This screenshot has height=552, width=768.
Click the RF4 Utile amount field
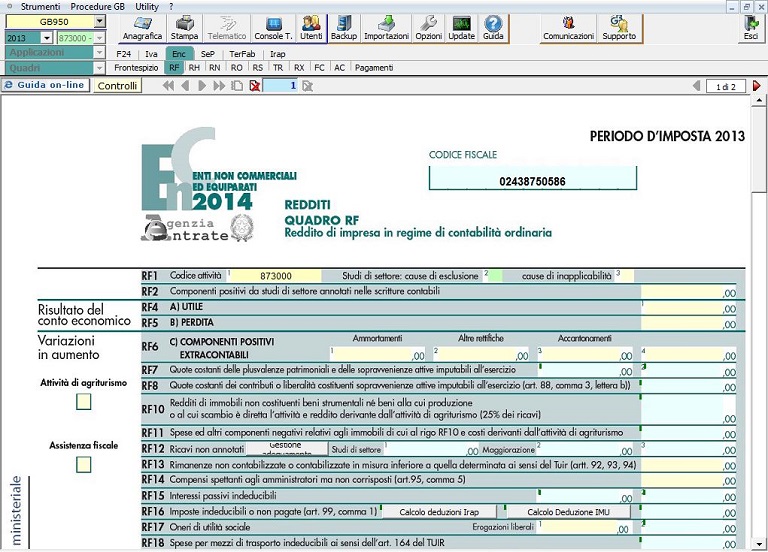[689, 308]
